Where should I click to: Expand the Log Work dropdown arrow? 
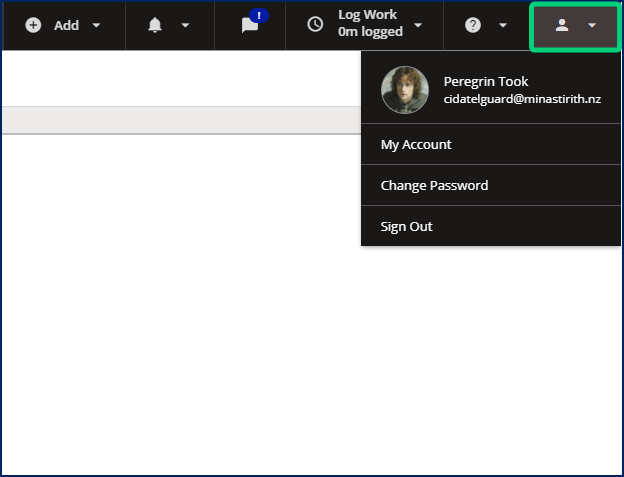417,25
